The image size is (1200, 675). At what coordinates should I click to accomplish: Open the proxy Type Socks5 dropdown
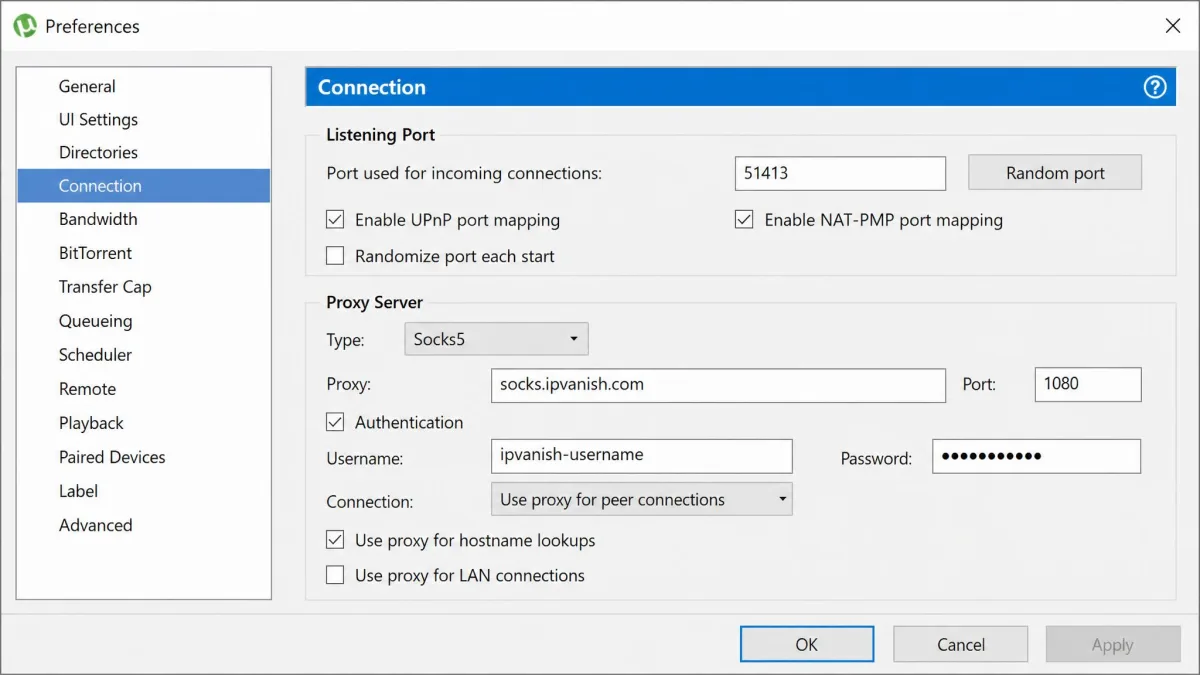point(496,339)
